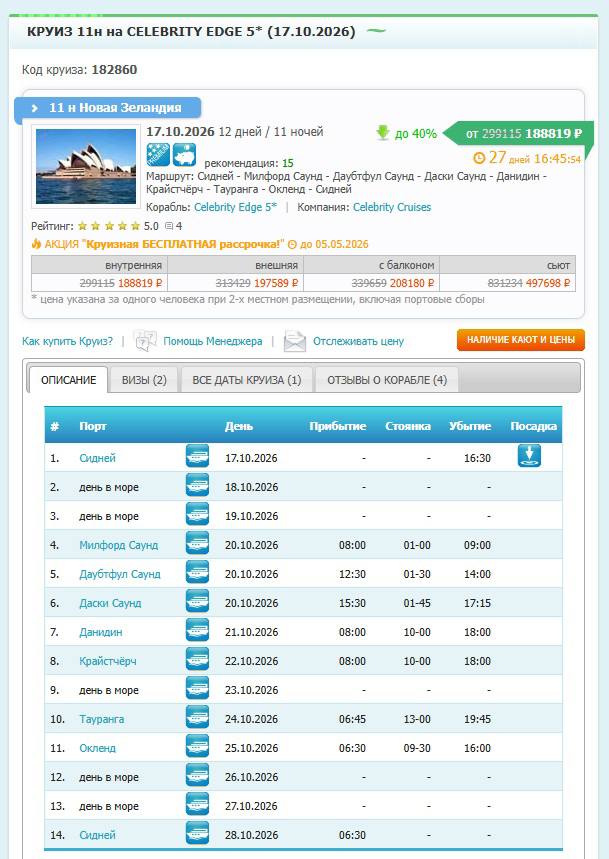Viewport: 609px width, 859px height.
Task: Click the Посадка column header
Action: pos(533,426)
